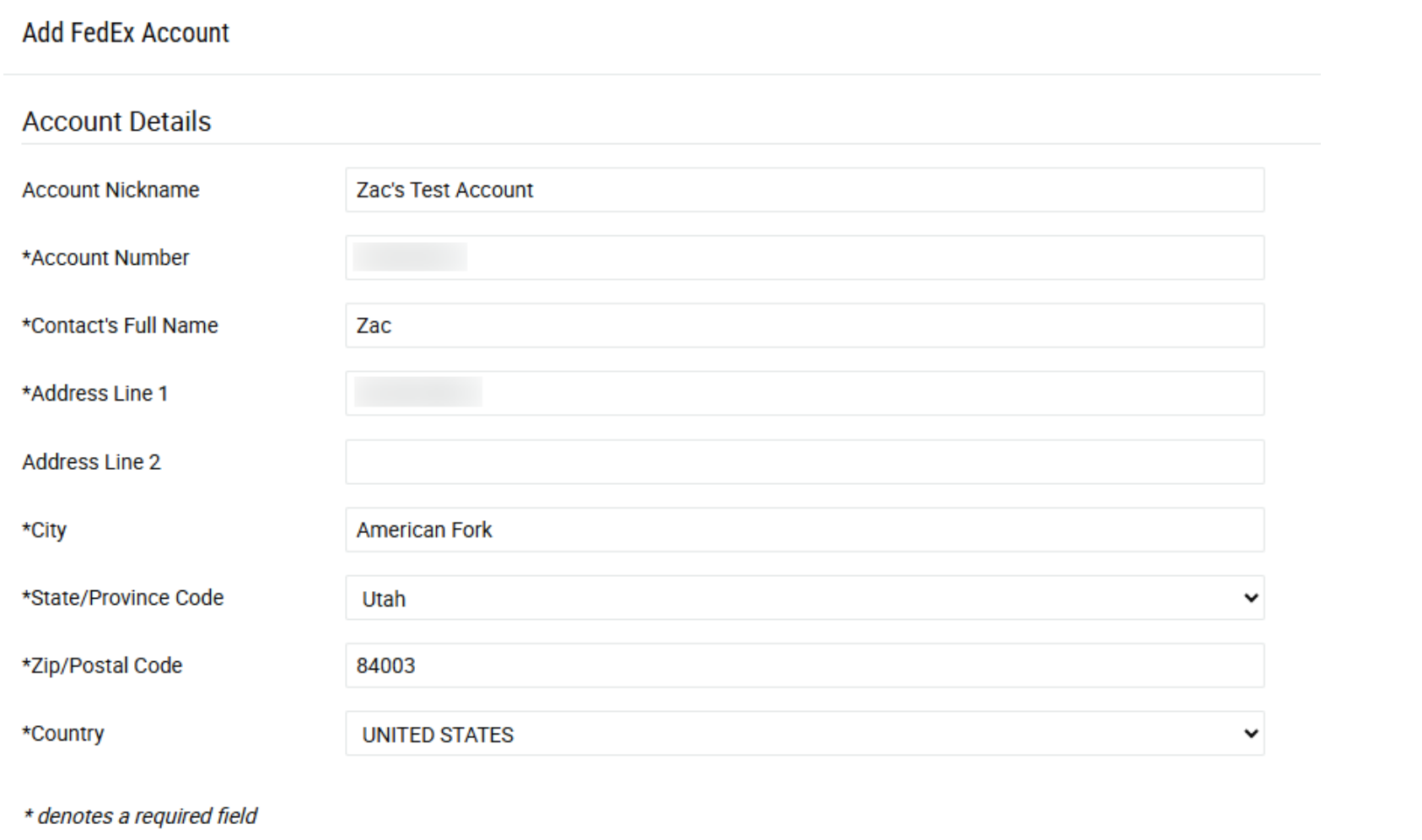Click the Address Line 2 label
The height and width of the screenshot is (840, 1422).
point(91,462)
